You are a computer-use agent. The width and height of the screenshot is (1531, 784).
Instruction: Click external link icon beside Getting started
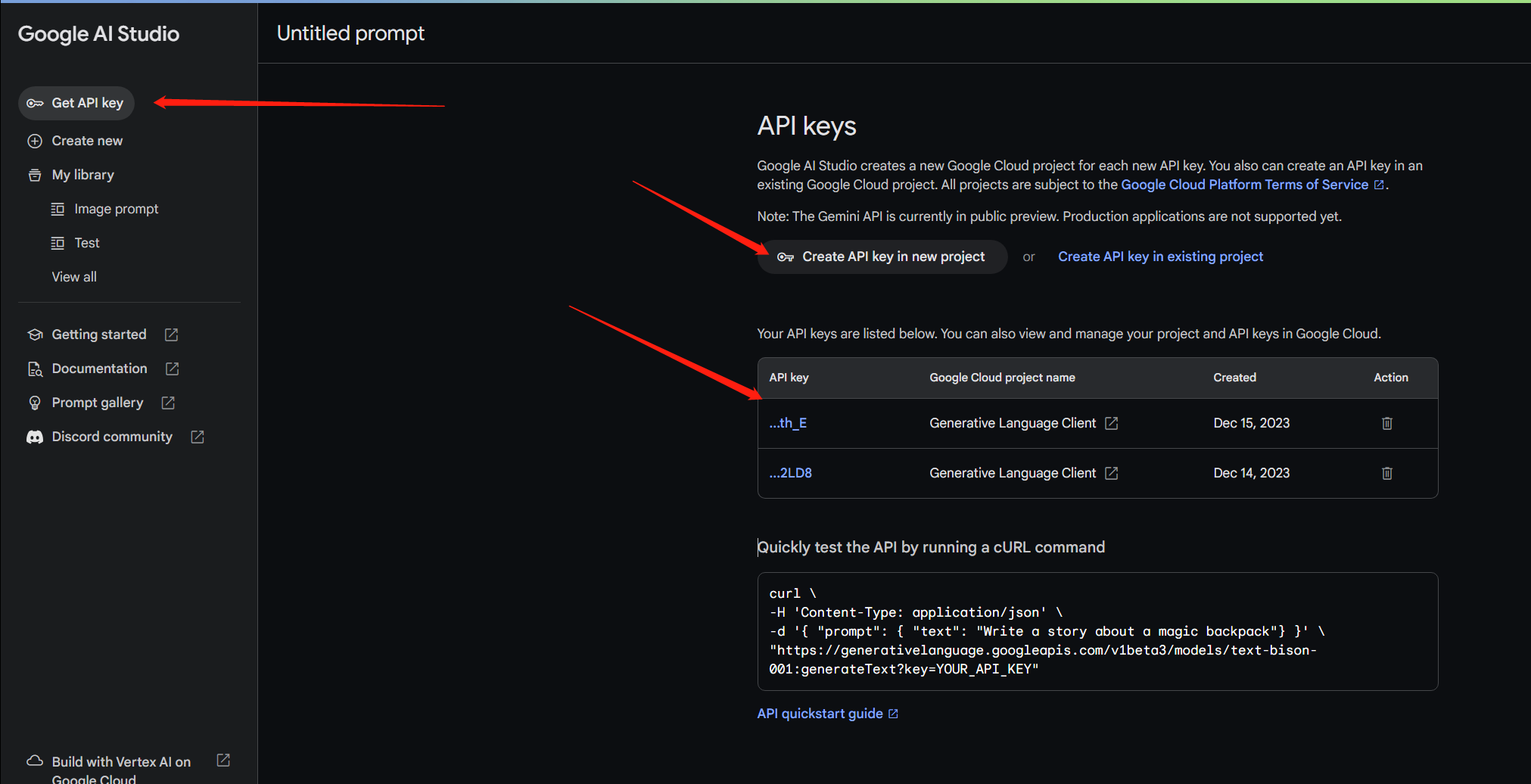click(x=172, y=334)
